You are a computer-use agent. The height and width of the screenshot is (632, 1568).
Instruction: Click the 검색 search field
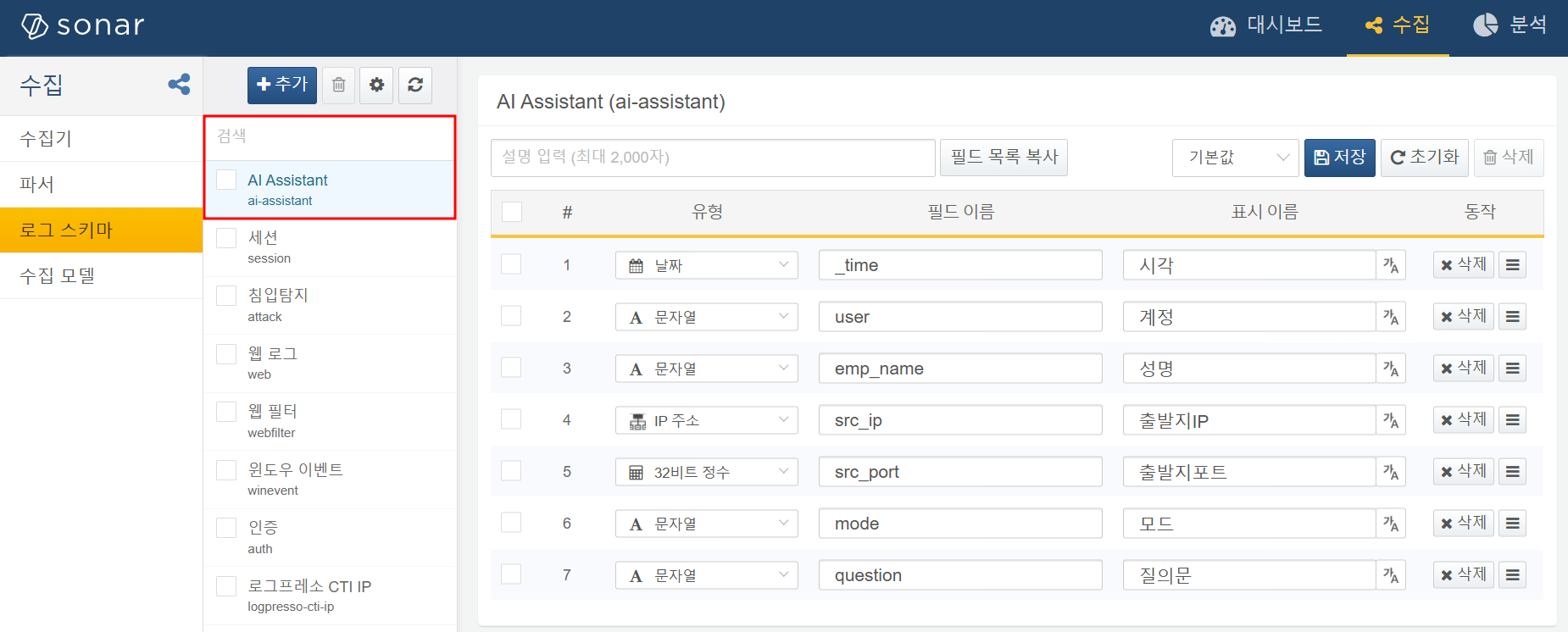click(330, 136)
